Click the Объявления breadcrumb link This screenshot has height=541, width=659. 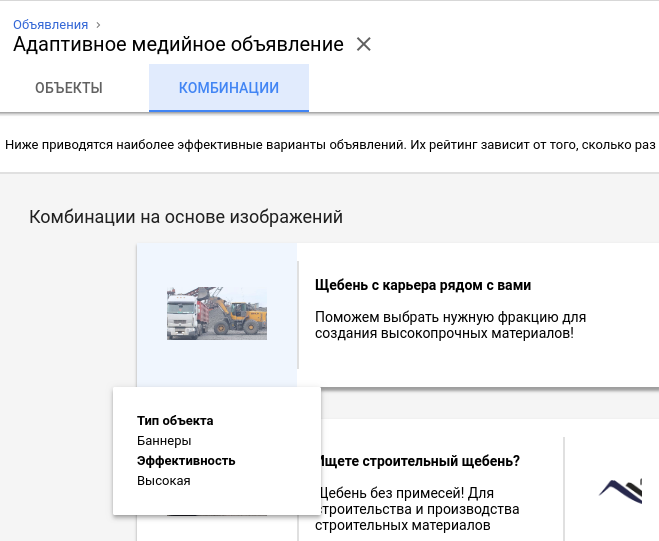[50, 24]
